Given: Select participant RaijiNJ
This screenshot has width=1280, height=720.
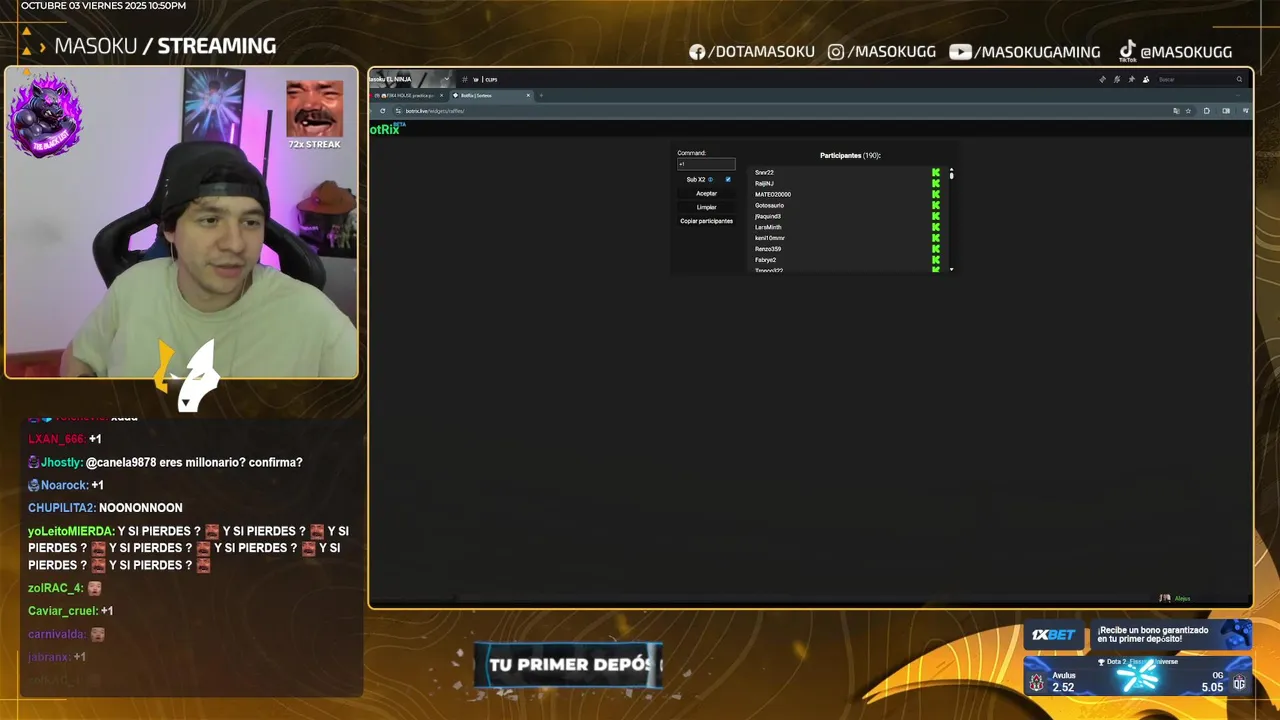Looking at the screenshot, I should pyautogui.click(x=764, y=183).
